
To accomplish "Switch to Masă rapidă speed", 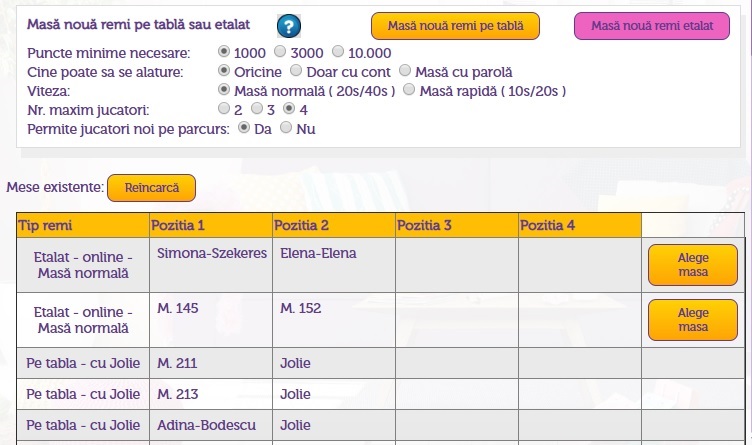I will click(x=409, y=89).
